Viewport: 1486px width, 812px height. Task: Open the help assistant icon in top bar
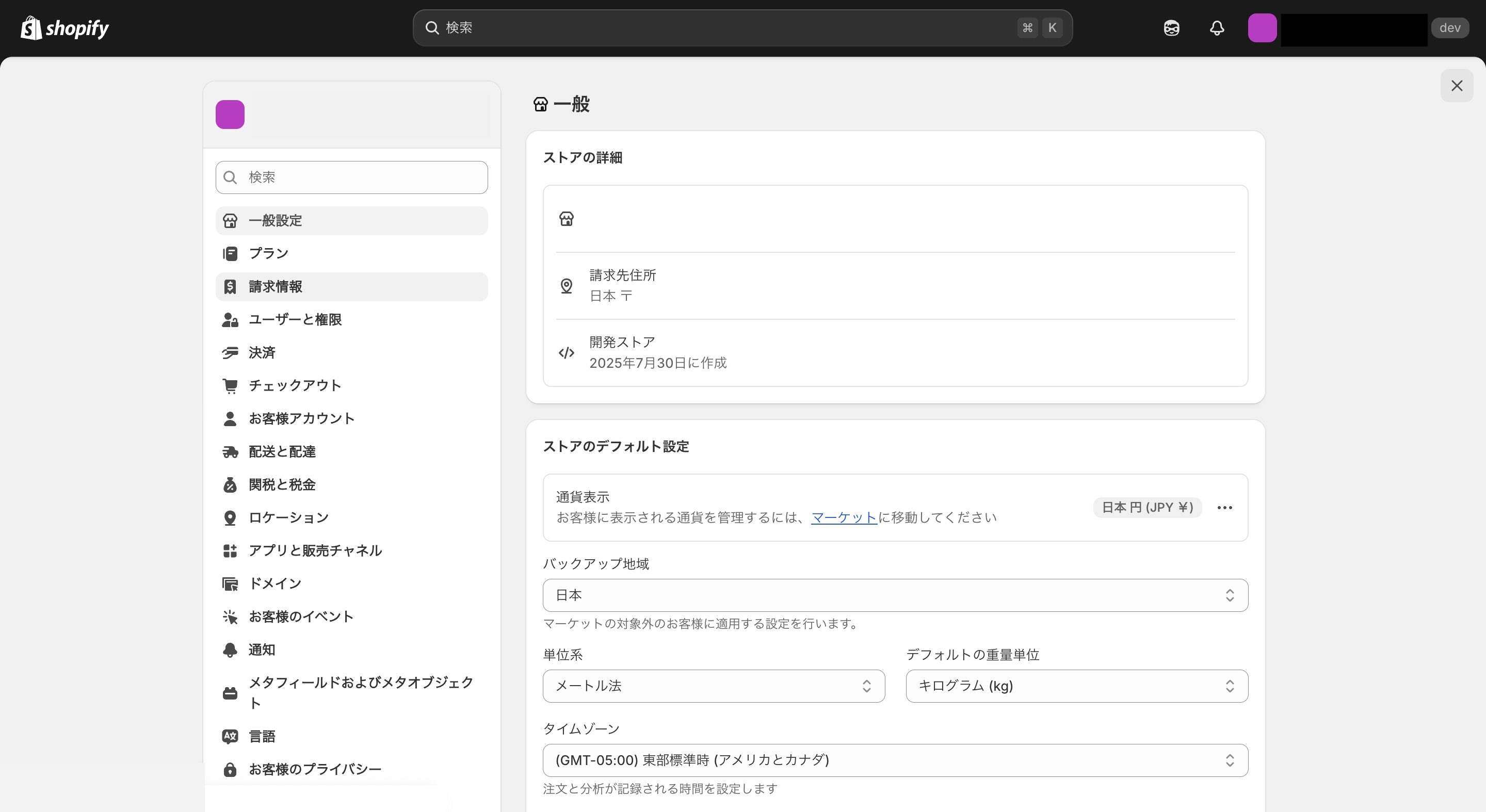[1171, 28]
